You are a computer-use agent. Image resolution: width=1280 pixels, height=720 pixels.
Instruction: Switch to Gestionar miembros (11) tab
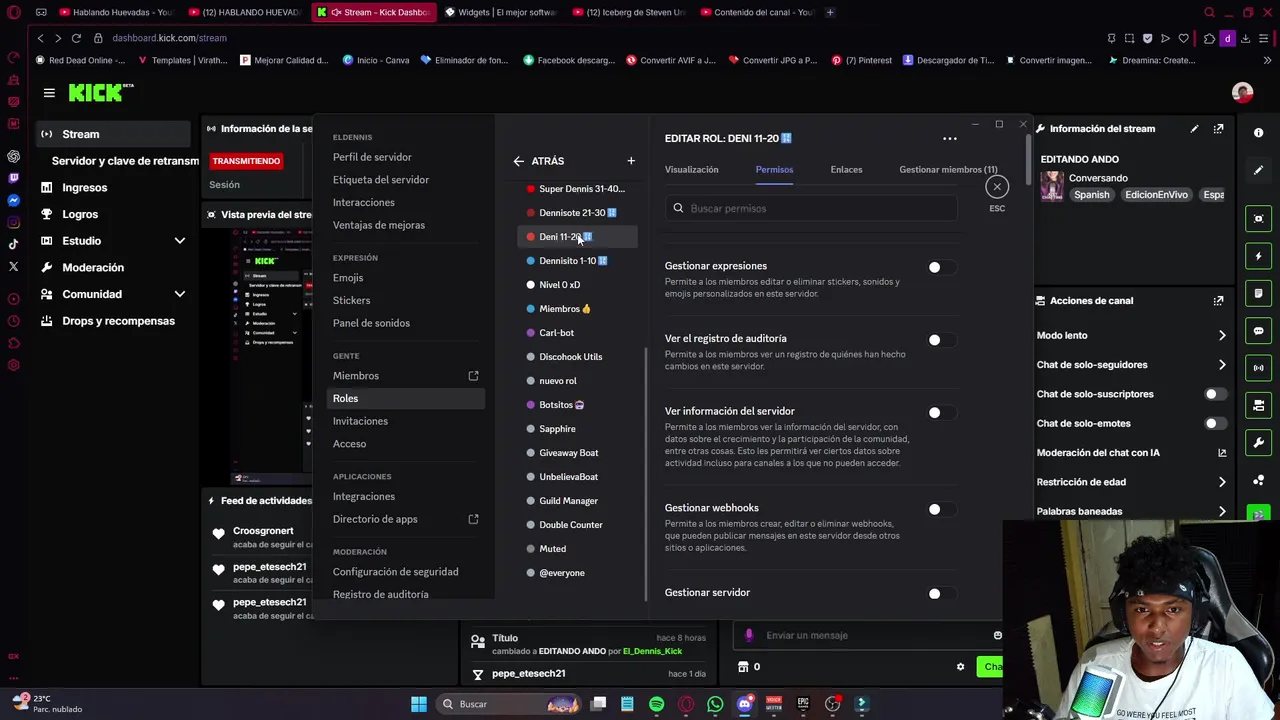click(948, 170)
